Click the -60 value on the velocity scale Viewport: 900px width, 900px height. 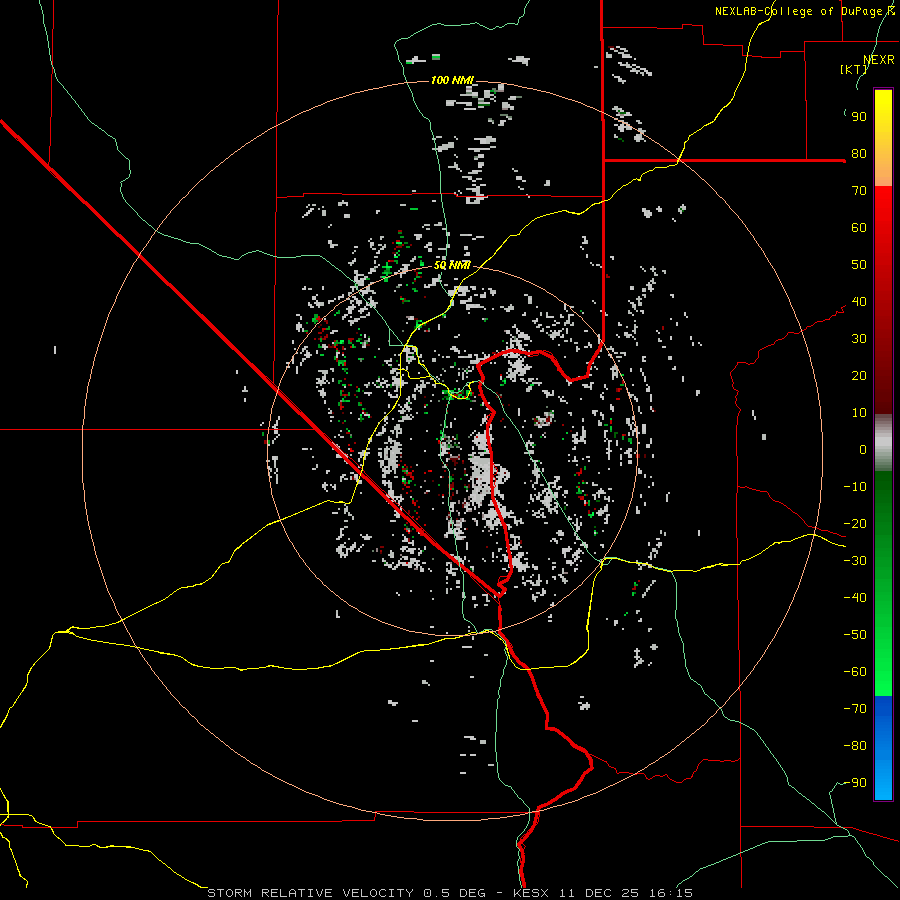[x=855, y=672]
